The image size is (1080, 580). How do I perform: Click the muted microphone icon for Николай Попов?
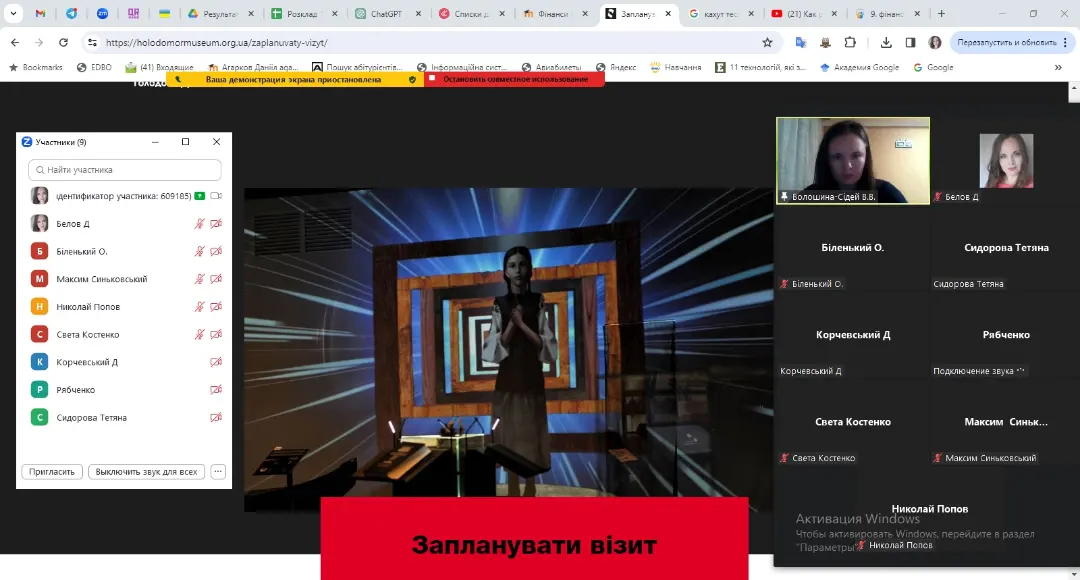click(x=200, y=307)
